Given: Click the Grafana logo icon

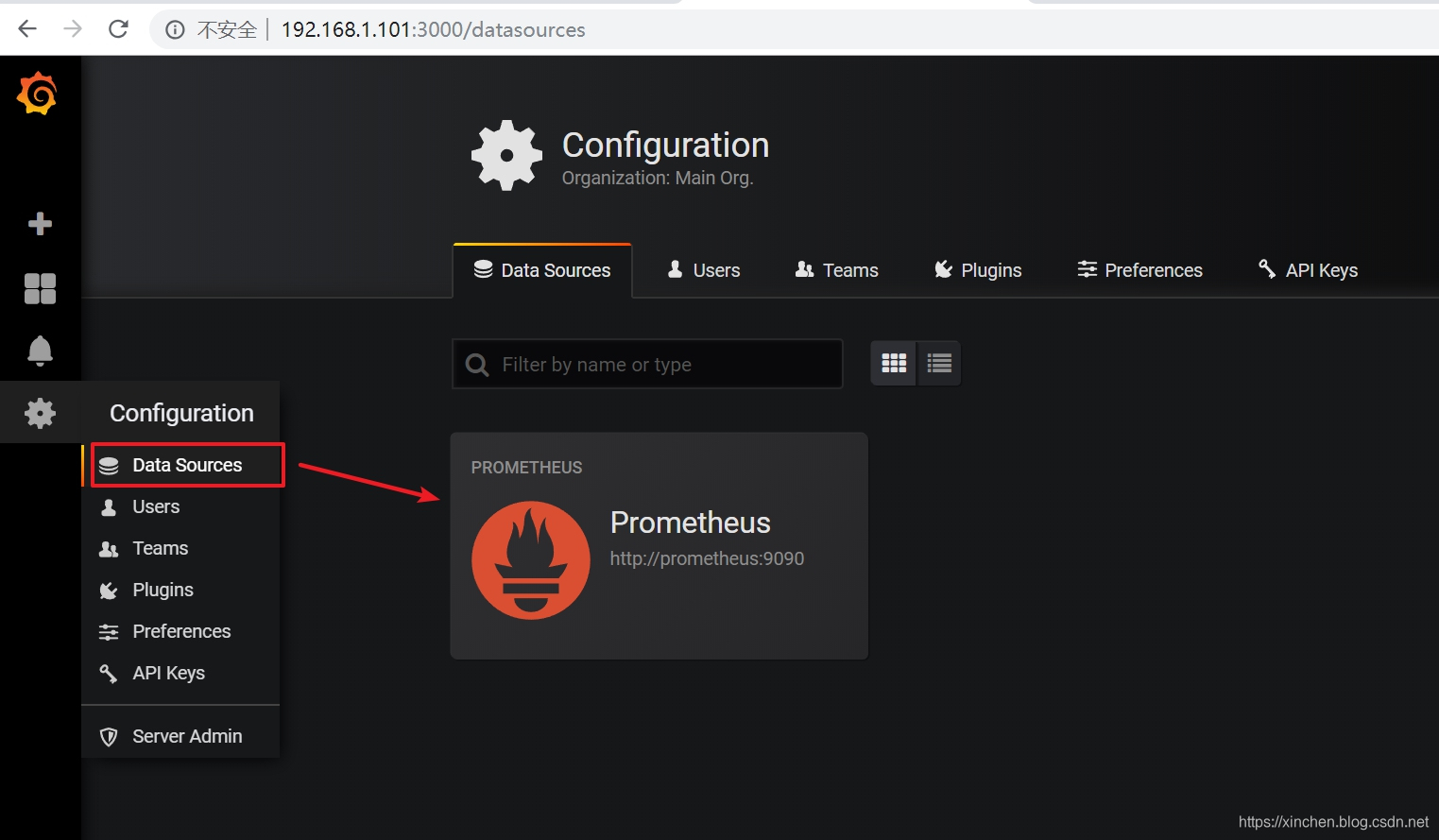Looking at the screenshot, I should [38, 94].
